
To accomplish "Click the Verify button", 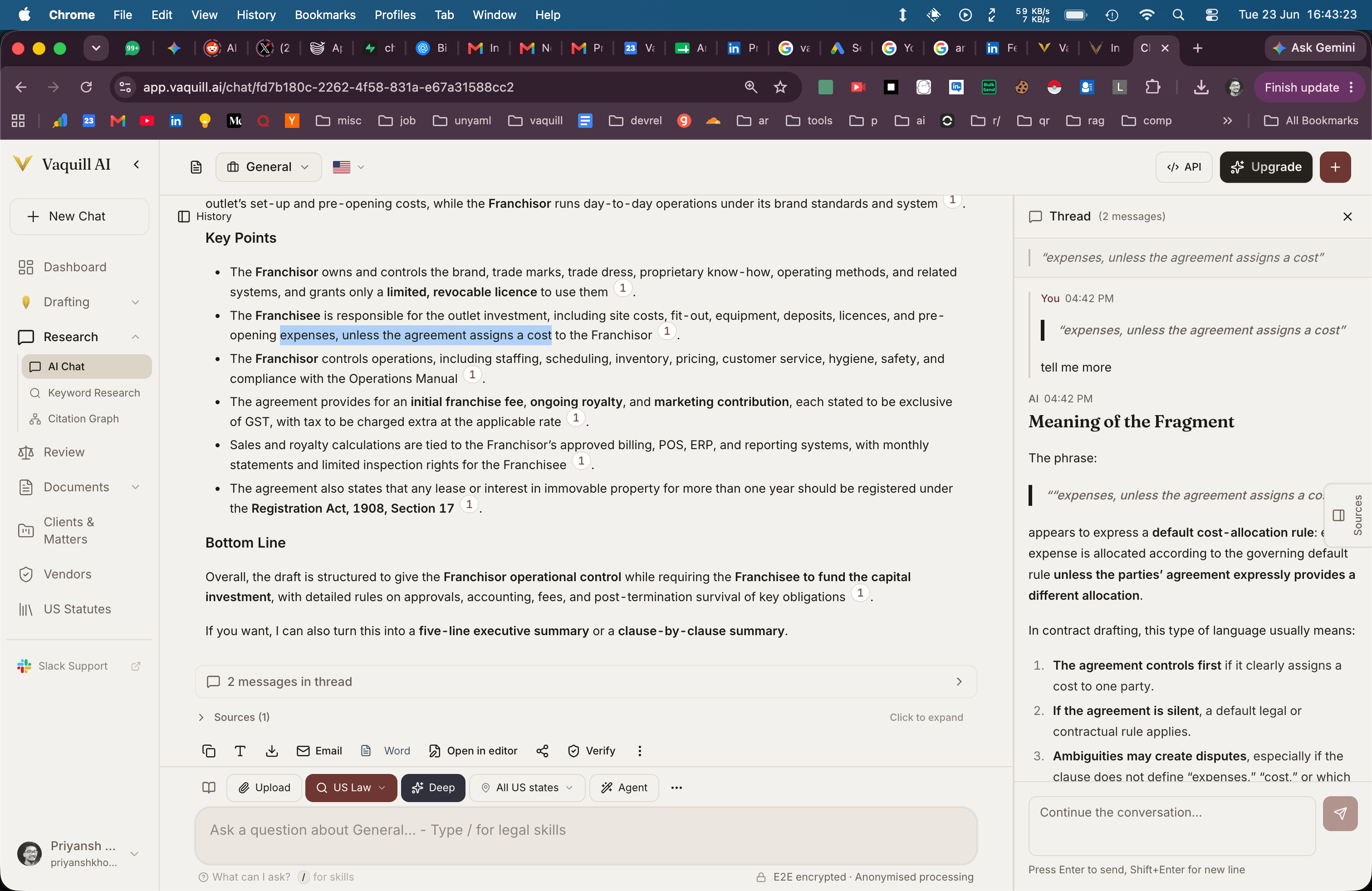I will (x=592, y=750).
